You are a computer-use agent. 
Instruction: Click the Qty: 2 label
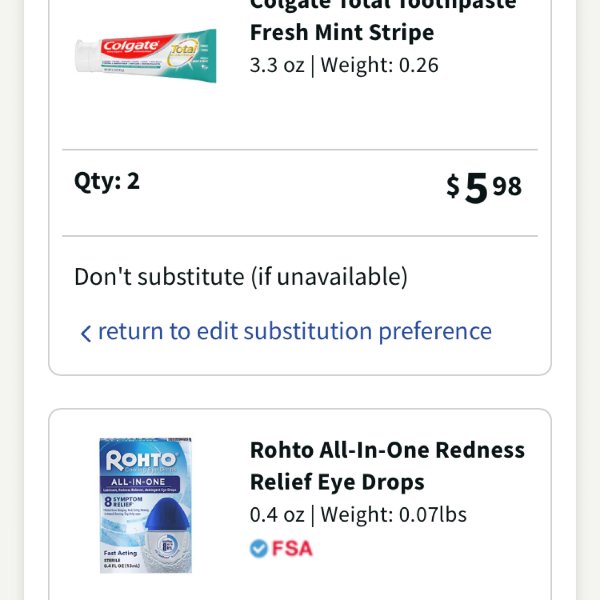point(107,181)
